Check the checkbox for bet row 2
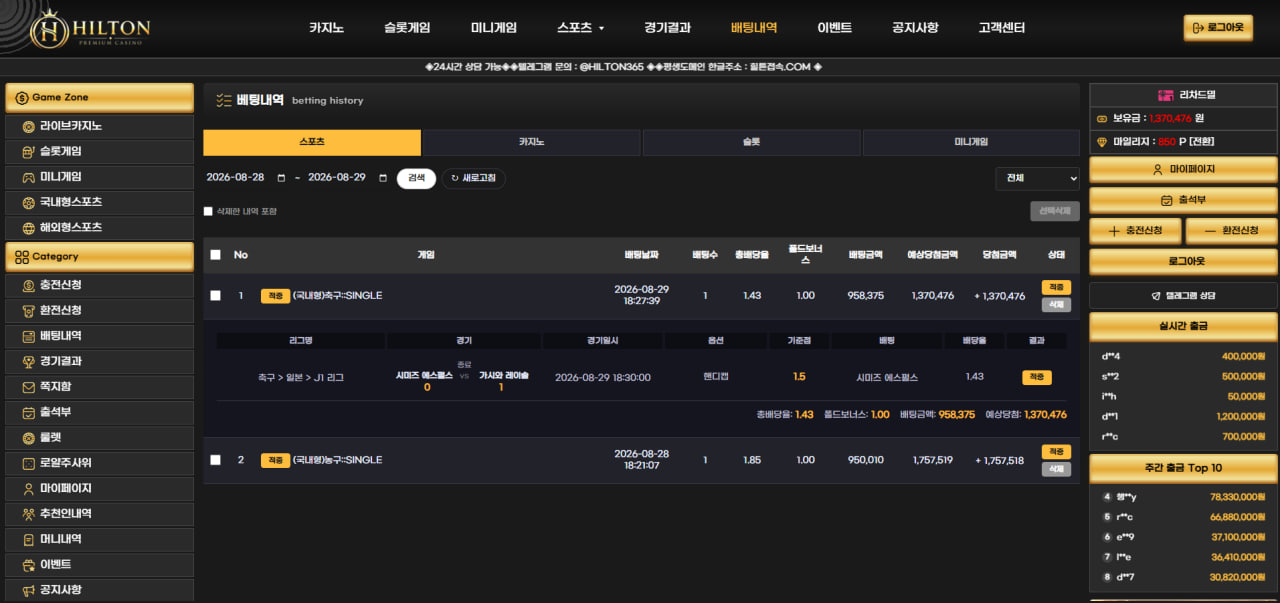The height and width of the screenshot is (603, 1280). (215, 460)
